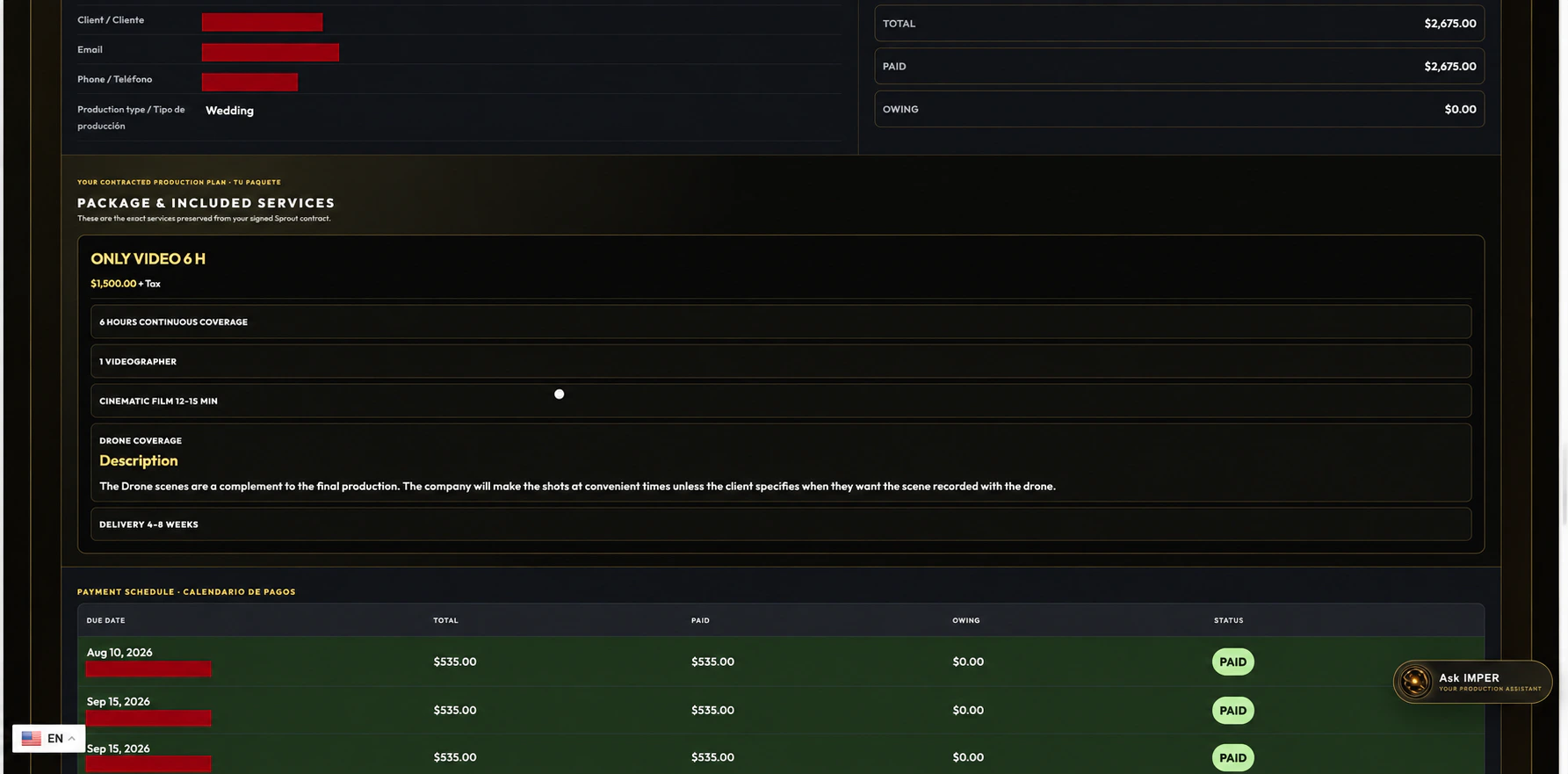Click the Status column header
The height and width of the screenshot is (774, 1568).
tap(1228, 621)
